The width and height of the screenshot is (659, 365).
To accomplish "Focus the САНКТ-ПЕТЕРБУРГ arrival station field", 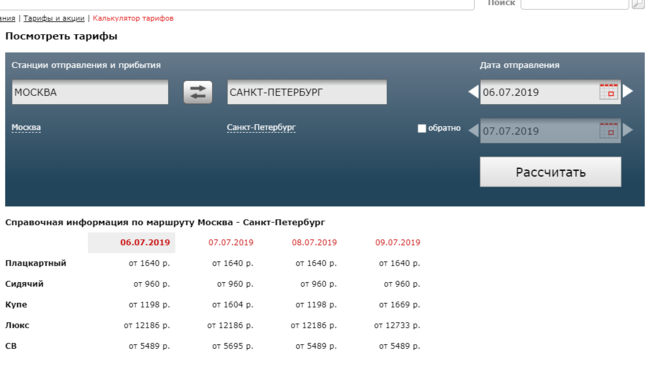I will pyautogui.click(x=307, y=92).
